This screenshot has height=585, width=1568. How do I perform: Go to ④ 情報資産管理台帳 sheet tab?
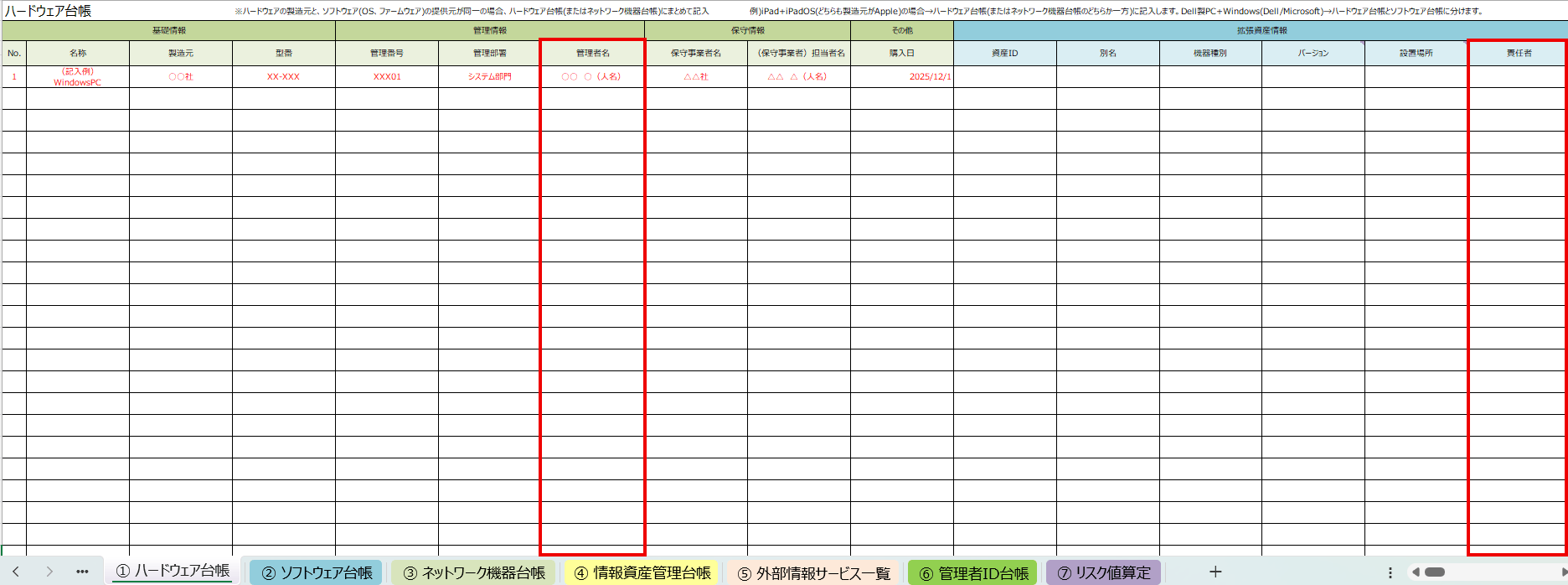coord(642,572)
